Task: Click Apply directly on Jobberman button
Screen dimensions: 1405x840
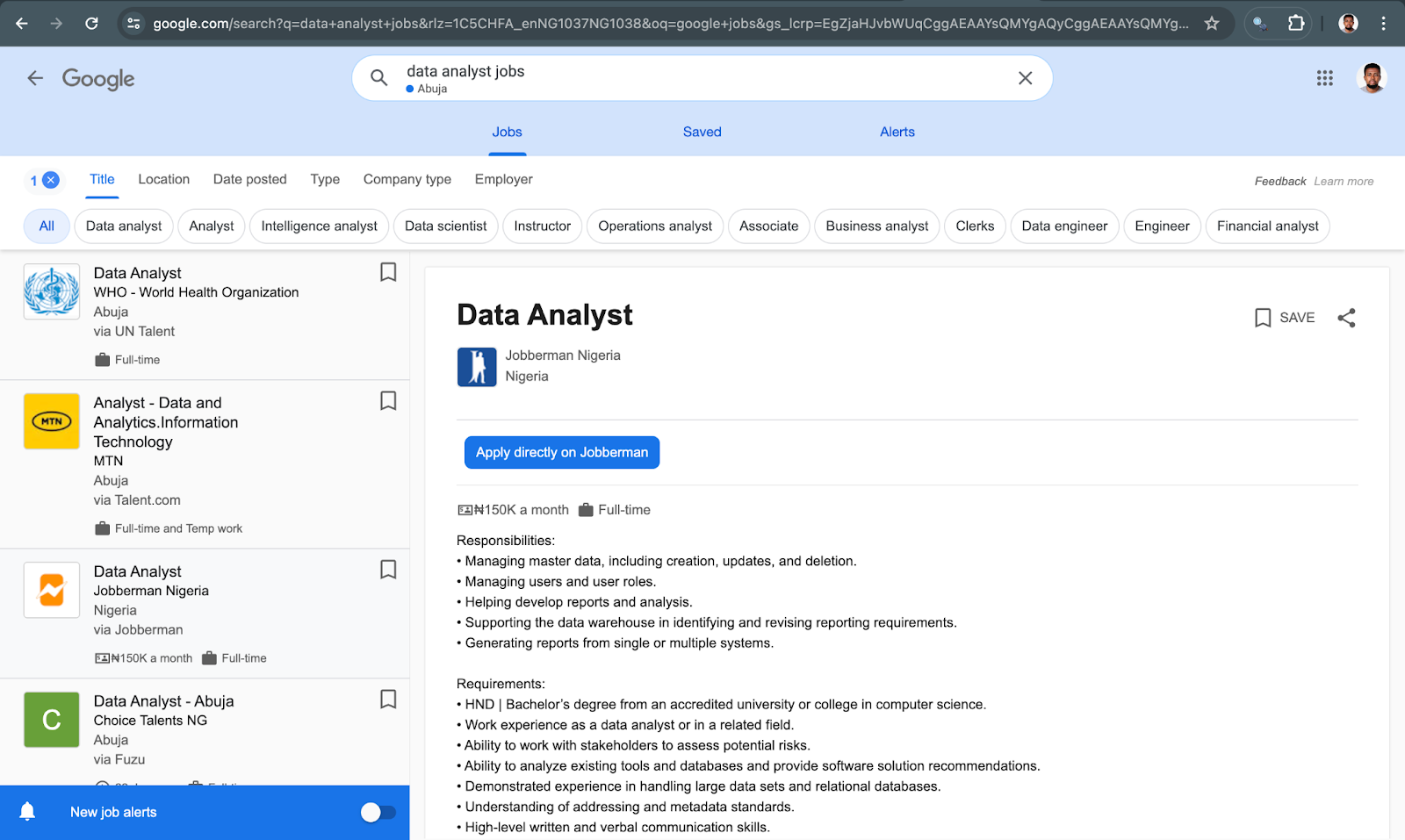Action: (x=561, y=453)
